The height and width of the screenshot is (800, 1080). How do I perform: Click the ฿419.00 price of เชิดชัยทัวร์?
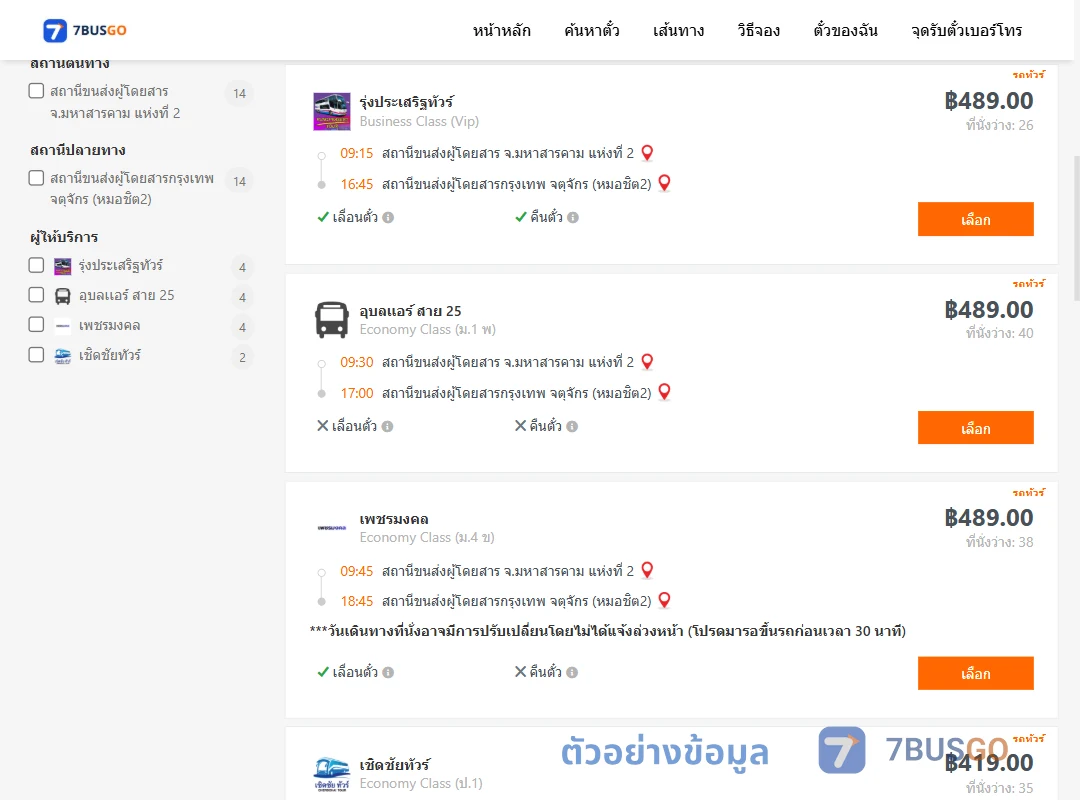click(988, 763)
